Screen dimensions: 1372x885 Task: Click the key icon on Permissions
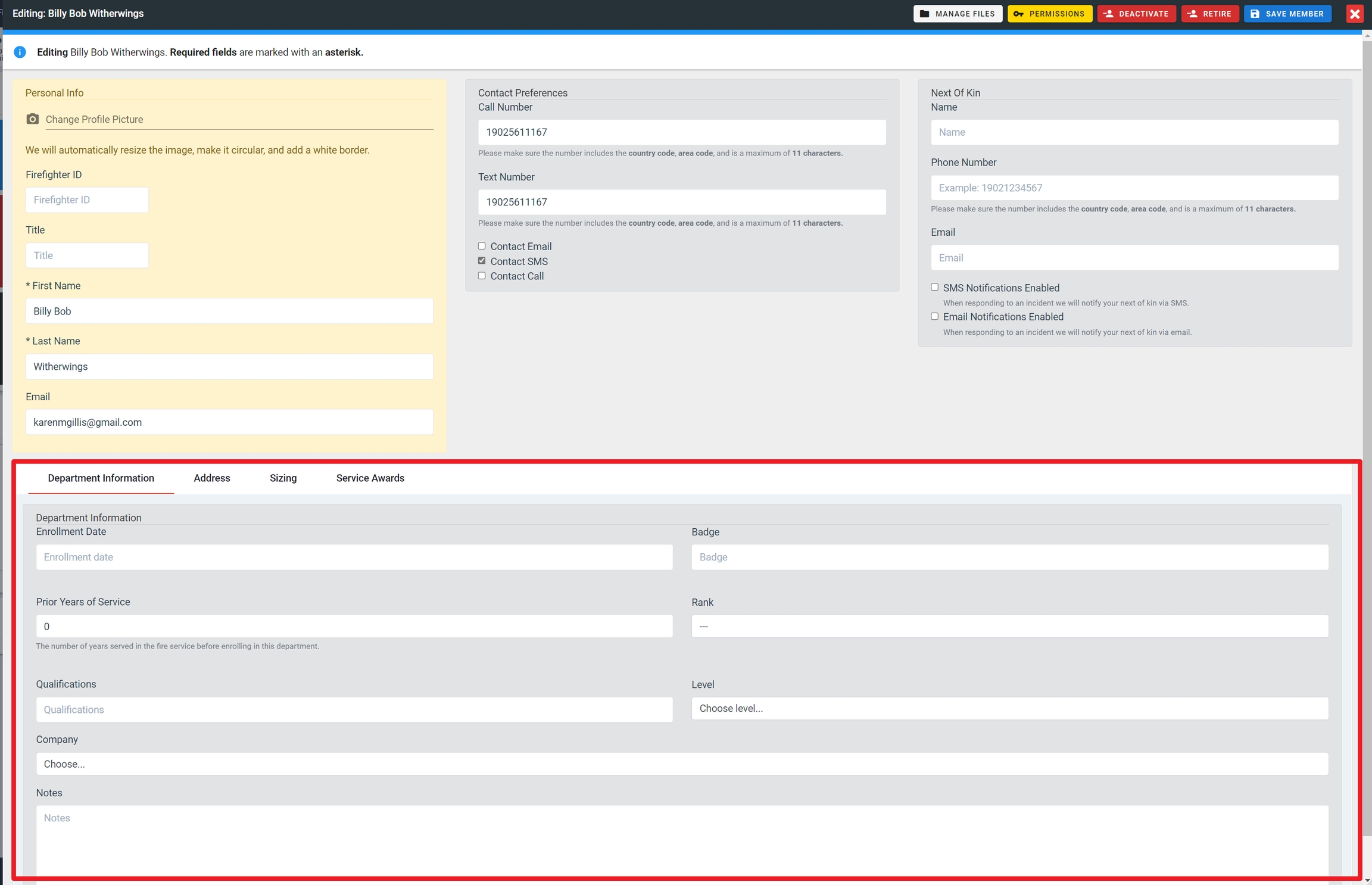[1018, 14]
